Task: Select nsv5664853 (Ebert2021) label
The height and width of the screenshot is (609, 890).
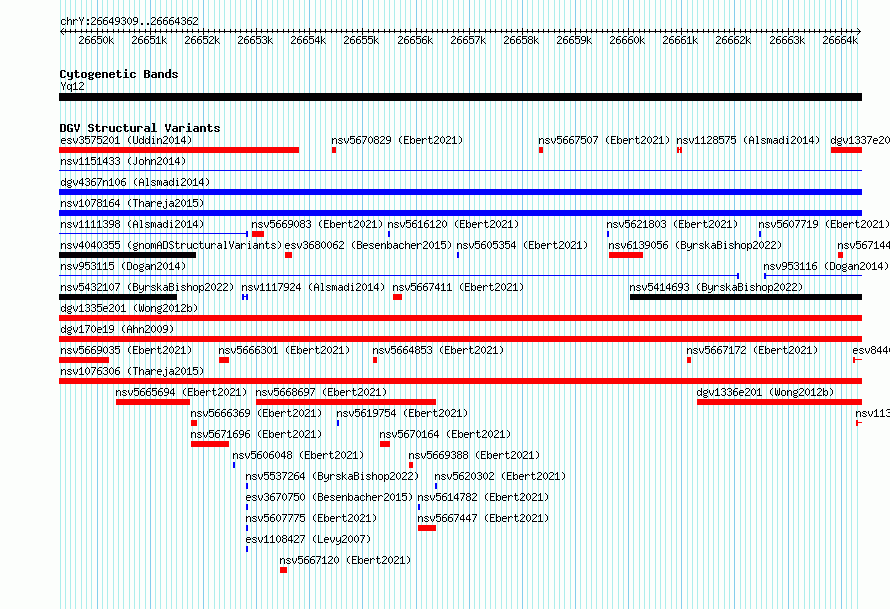Action: point(438,350)
